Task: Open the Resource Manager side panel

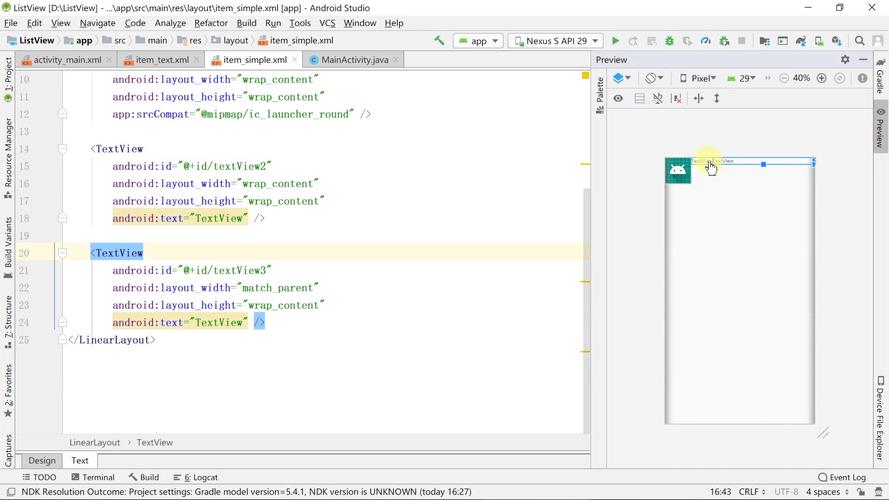Action: pos(8,158)
